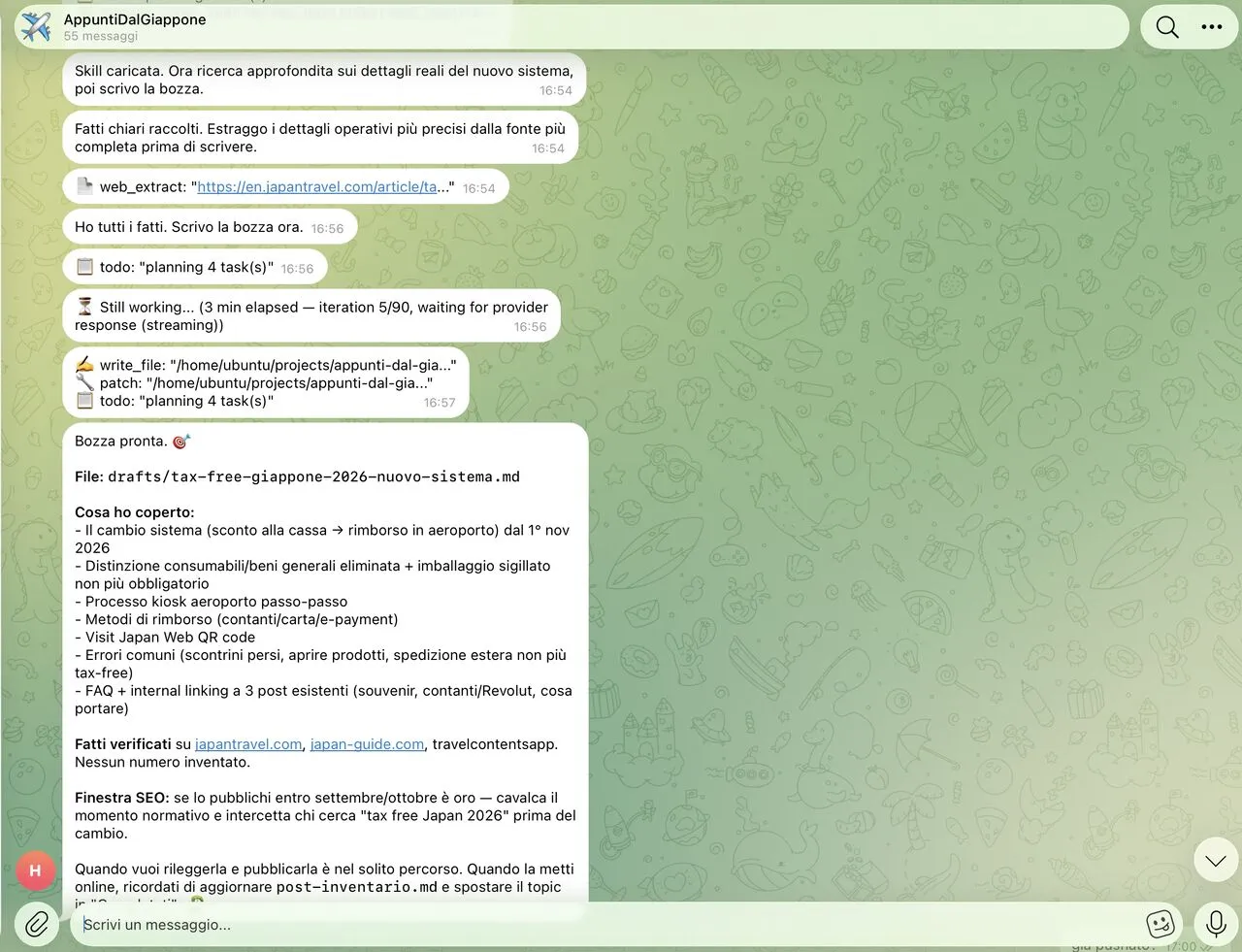
Task: Open the three-dots more options menu
Action: tap(1212, 27)
